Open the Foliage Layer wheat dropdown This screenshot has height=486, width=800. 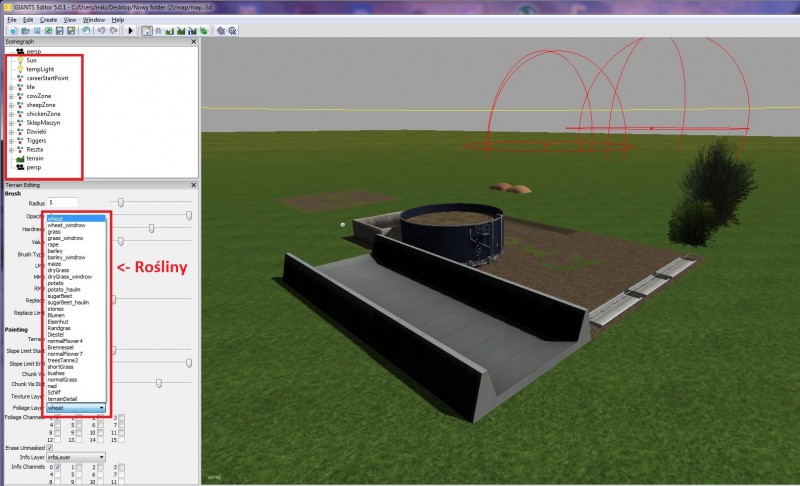click(76, 407)
